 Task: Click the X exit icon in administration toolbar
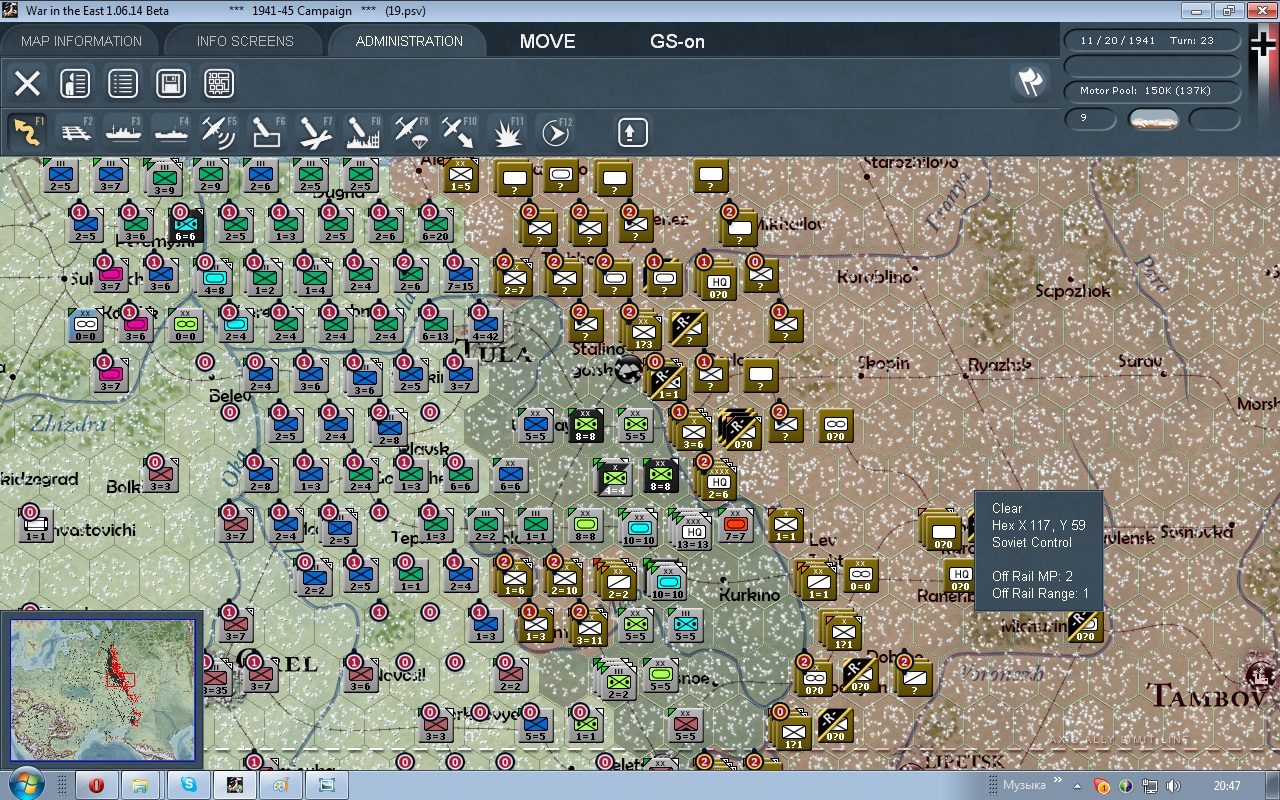point(27,84)
